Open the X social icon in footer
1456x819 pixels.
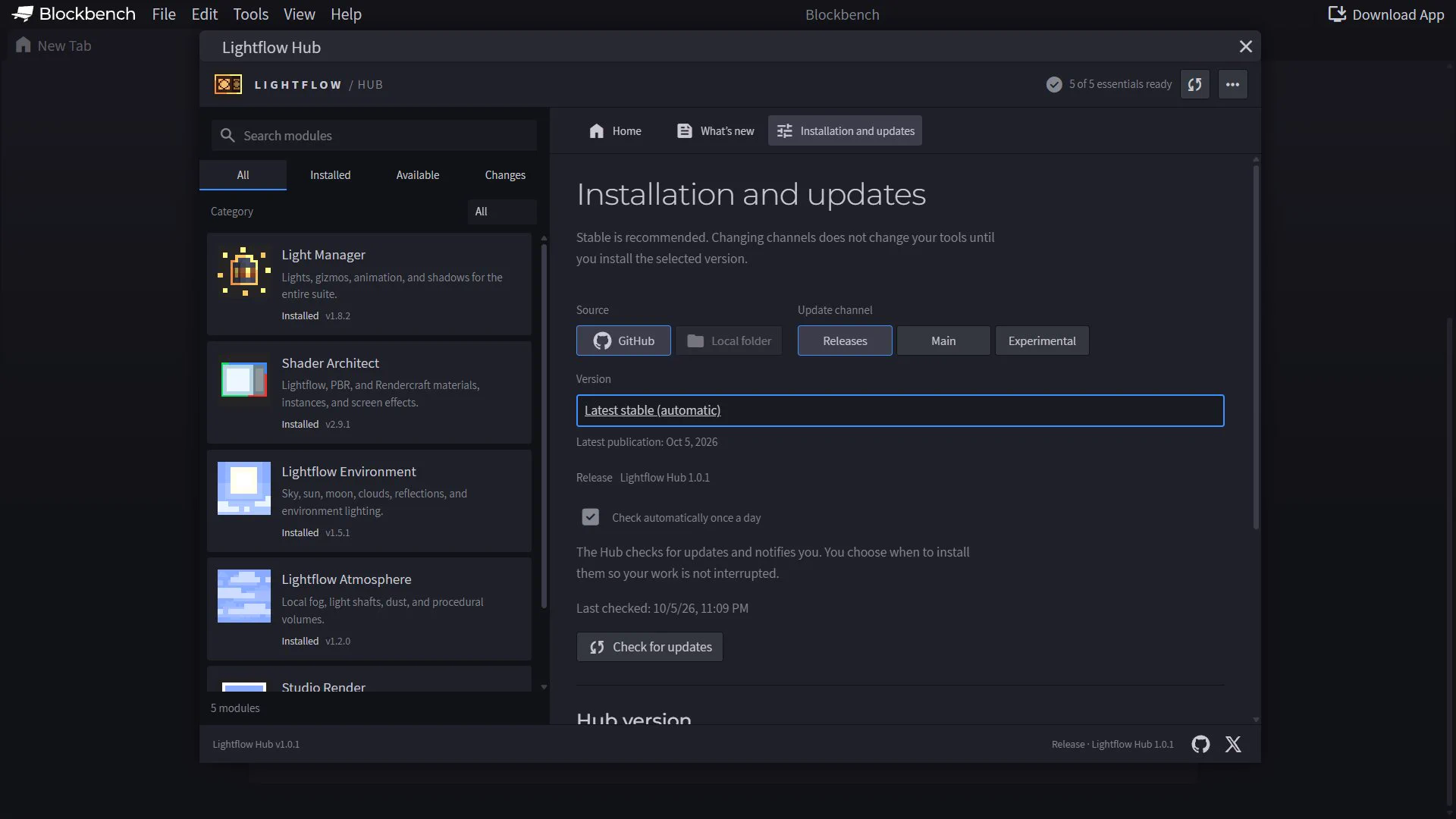1233,744
